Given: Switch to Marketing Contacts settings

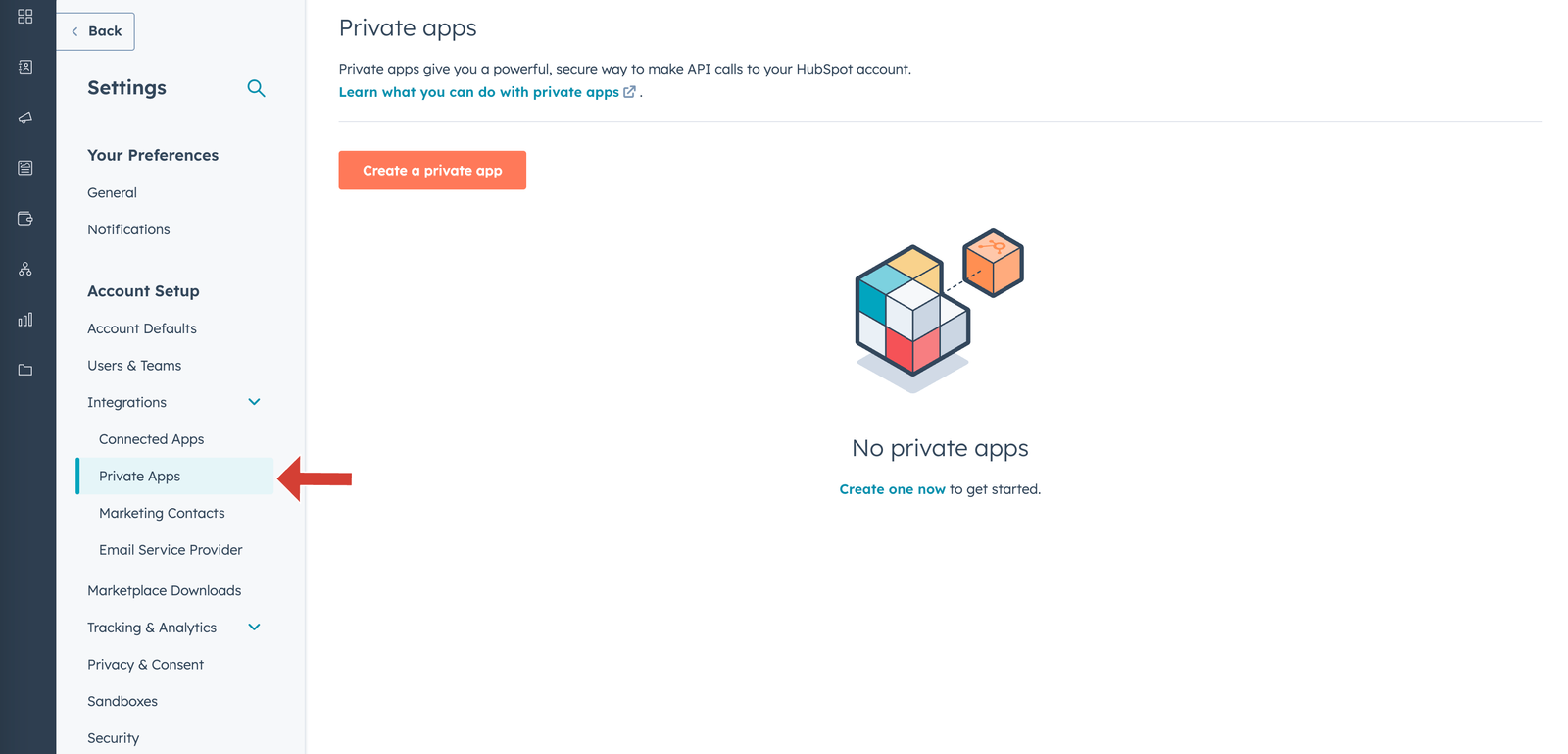Looking at the screenshot, I should pyautogui.click(x=162, y=512).
